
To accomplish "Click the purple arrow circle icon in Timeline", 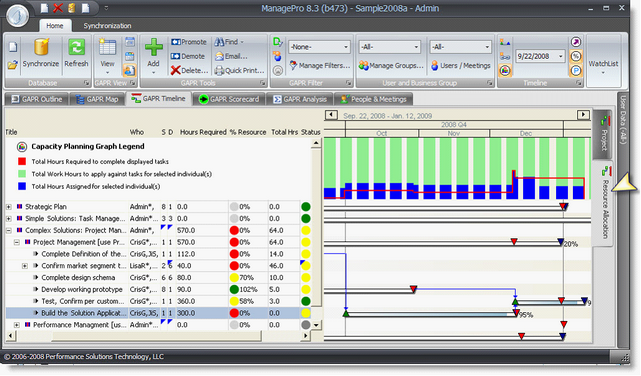I will point(576,42).
